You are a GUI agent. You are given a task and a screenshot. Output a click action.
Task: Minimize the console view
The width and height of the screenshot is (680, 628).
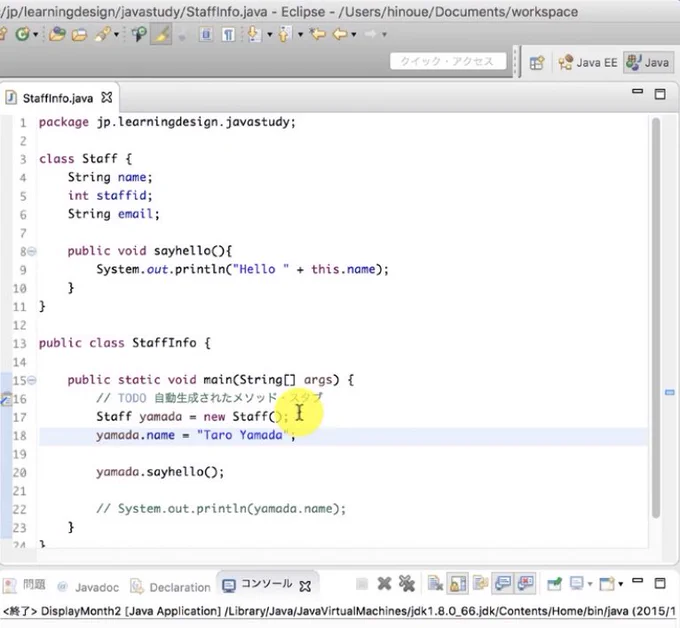coord(638,581)
